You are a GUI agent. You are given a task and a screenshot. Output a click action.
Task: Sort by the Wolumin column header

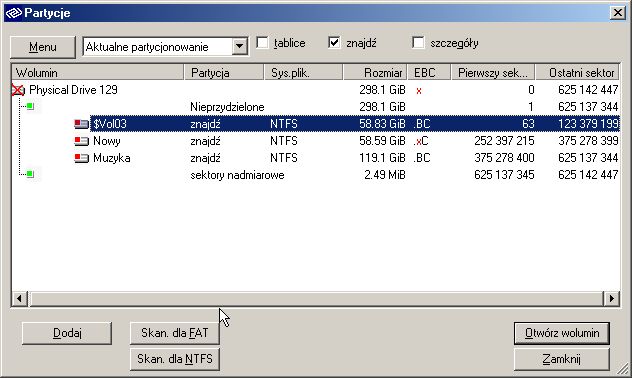click(x=98, y=73)
